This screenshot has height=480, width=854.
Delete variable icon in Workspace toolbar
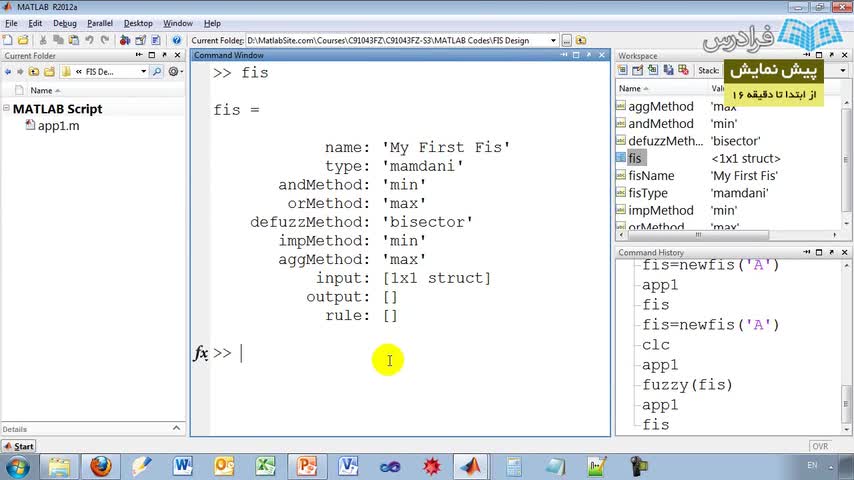(x=683, y=70)
